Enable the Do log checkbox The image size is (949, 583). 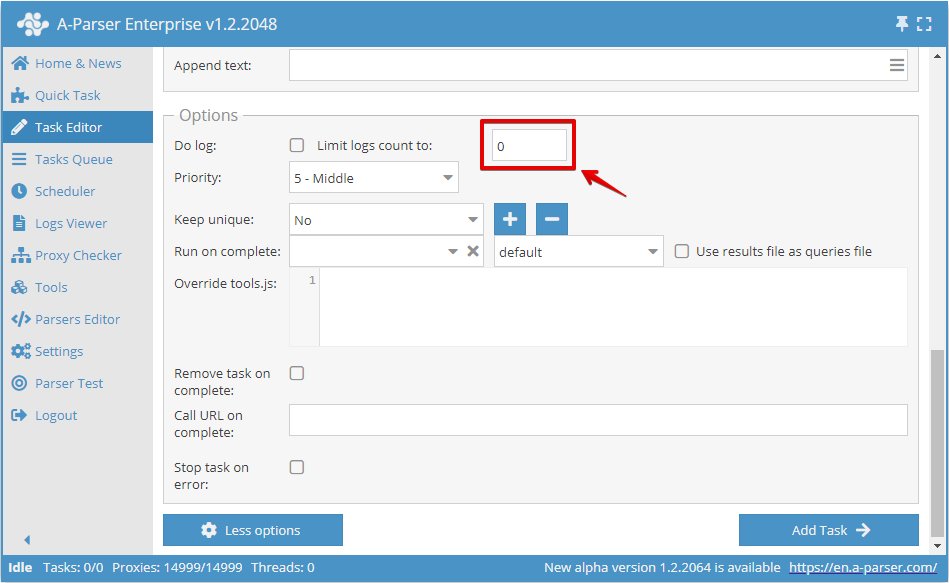pos(297,145)
